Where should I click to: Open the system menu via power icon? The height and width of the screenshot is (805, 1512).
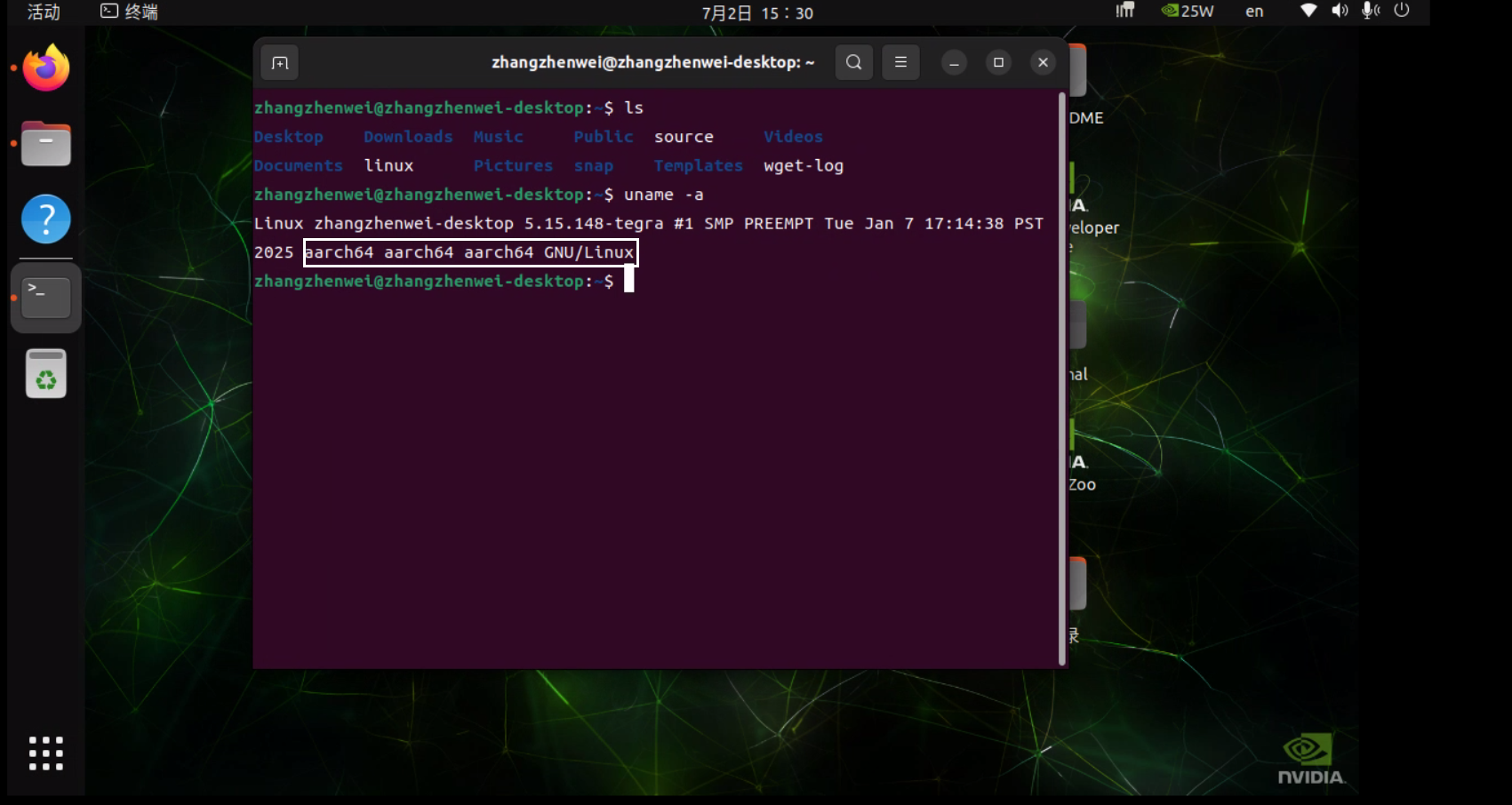pyautogui.click(x=1404, y=12)
